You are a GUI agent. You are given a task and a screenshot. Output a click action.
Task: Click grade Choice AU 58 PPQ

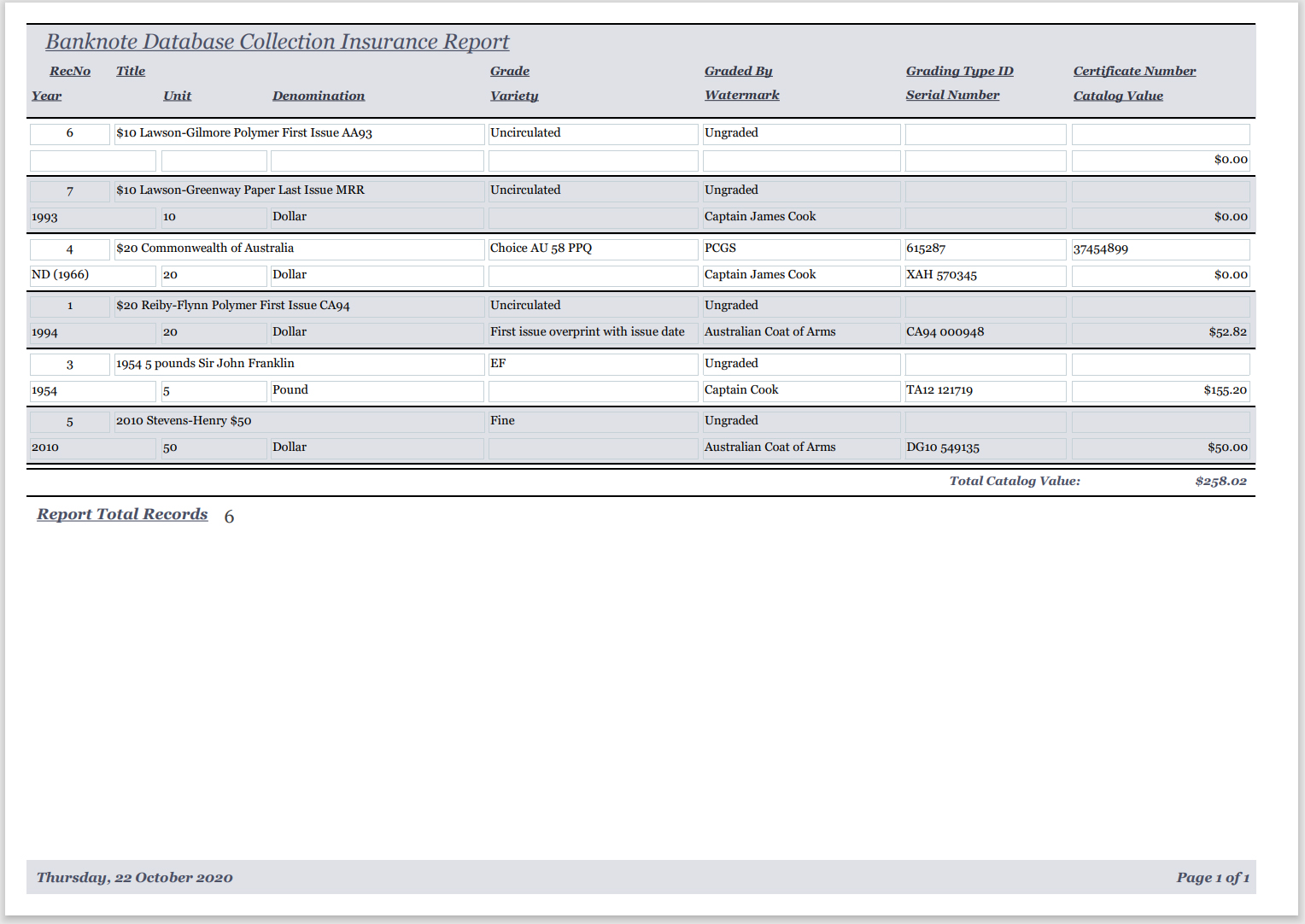click(x=593, y=249)
